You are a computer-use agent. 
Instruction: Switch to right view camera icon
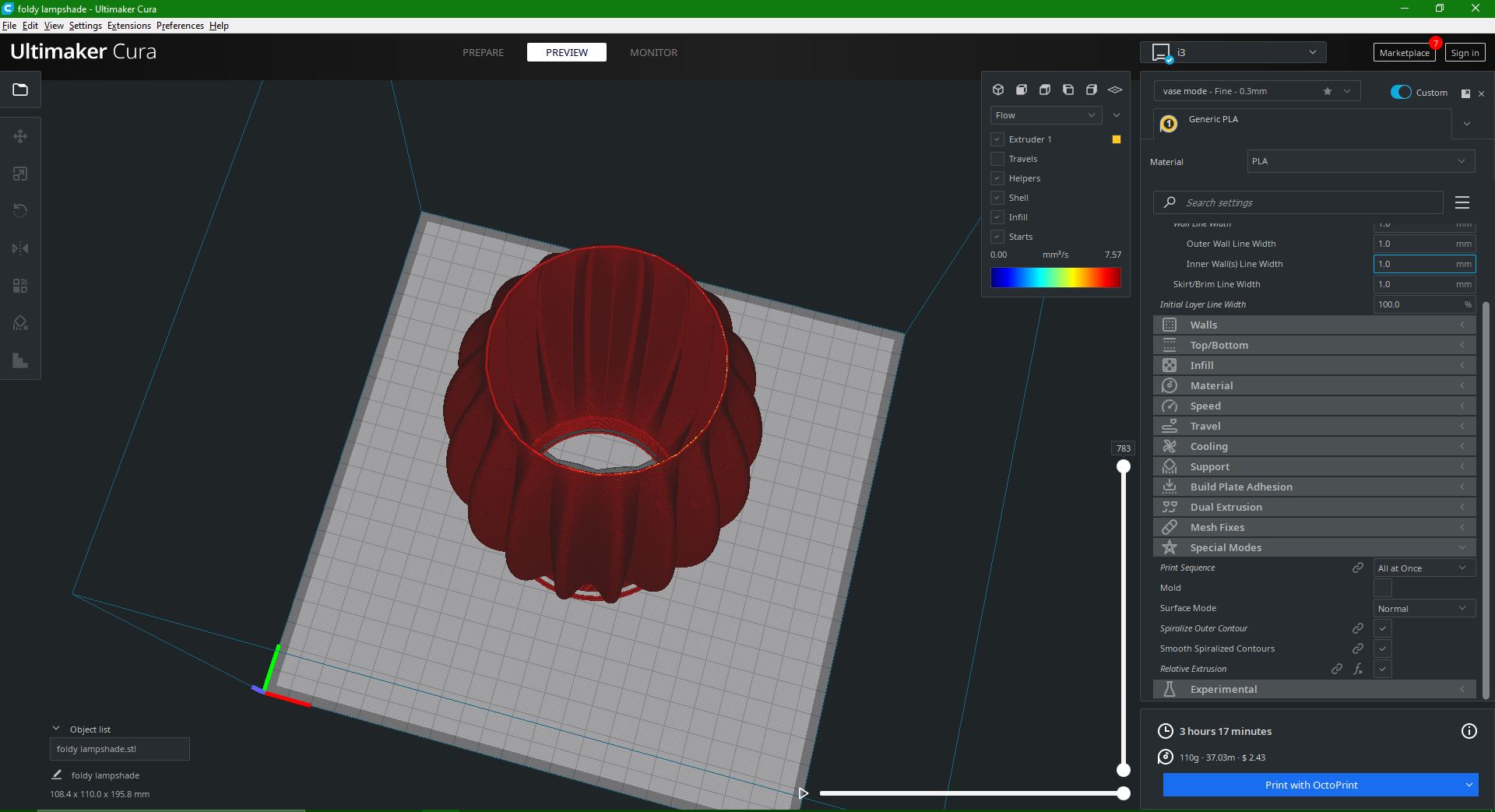click(1092, 90)
